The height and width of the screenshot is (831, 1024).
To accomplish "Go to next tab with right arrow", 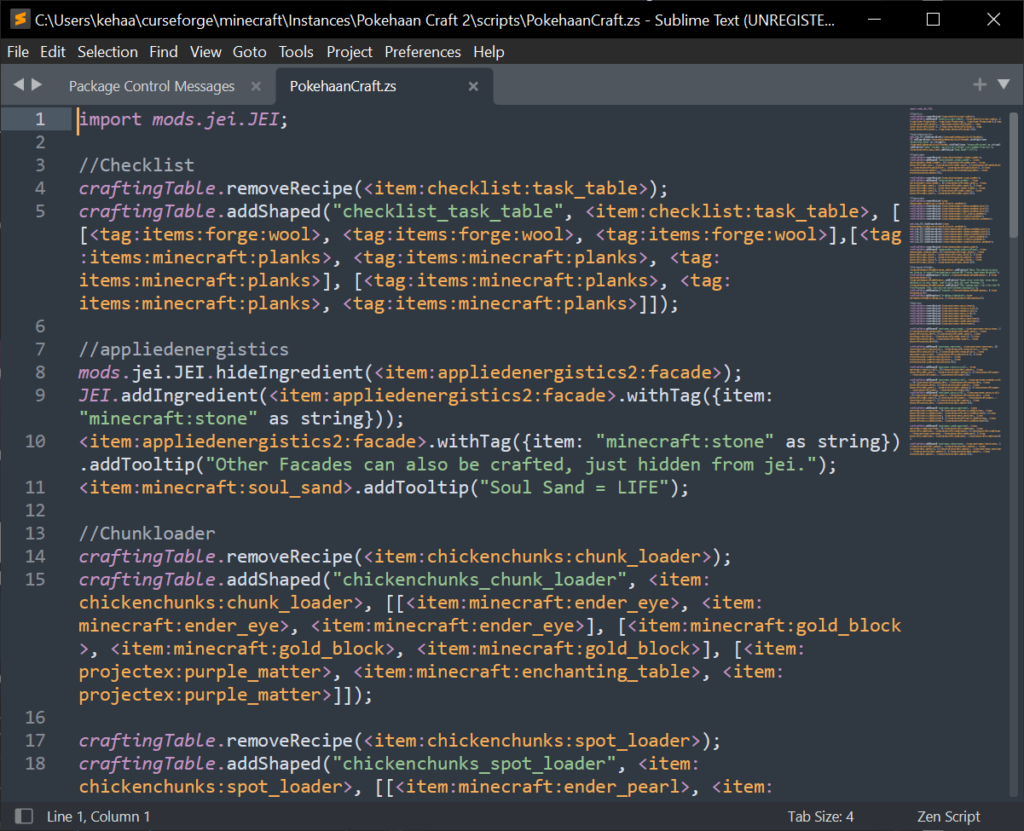I will tap(37, 84).
